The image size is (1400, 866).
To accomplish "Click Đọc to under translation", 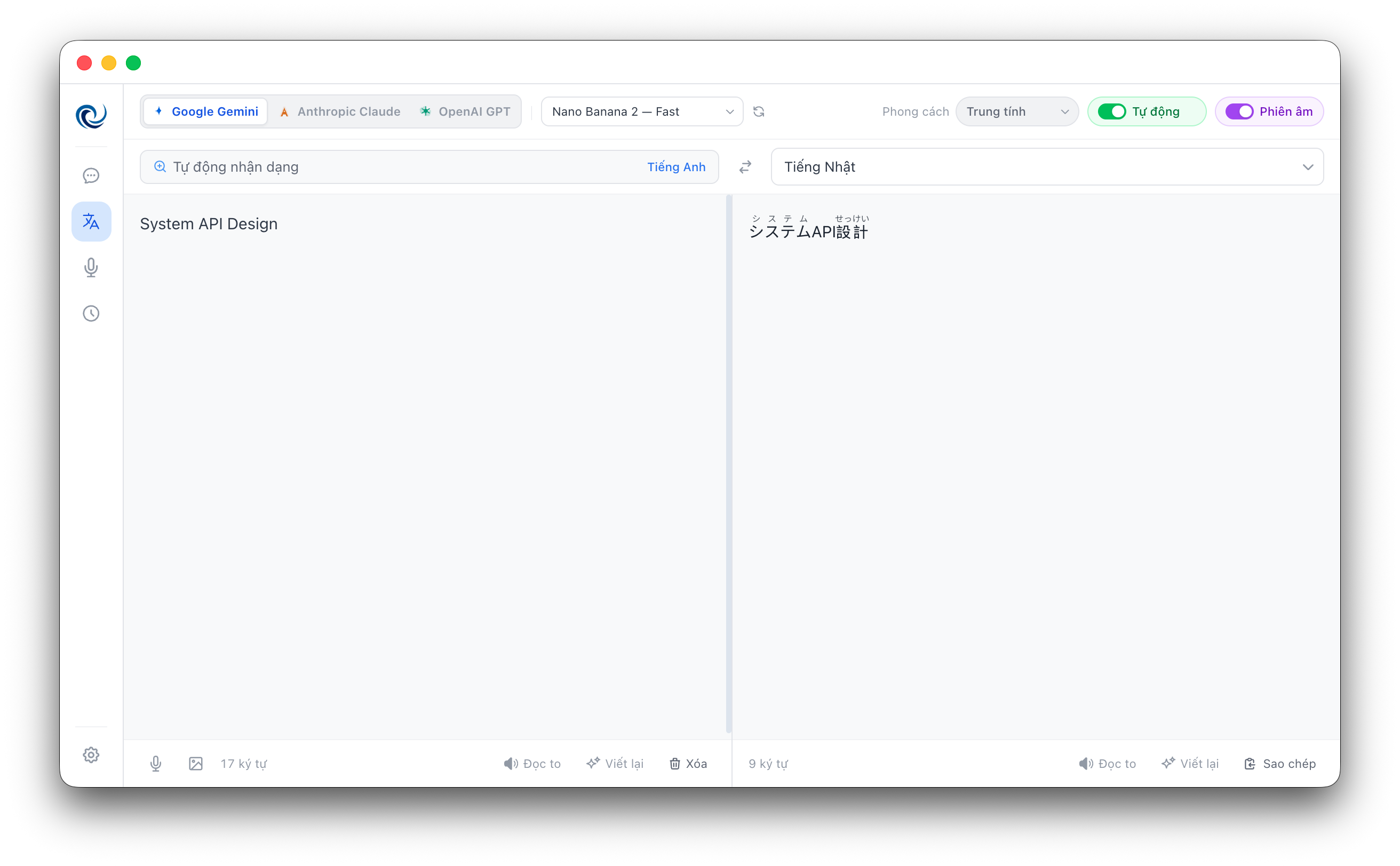I will (x=1107, y=764).
